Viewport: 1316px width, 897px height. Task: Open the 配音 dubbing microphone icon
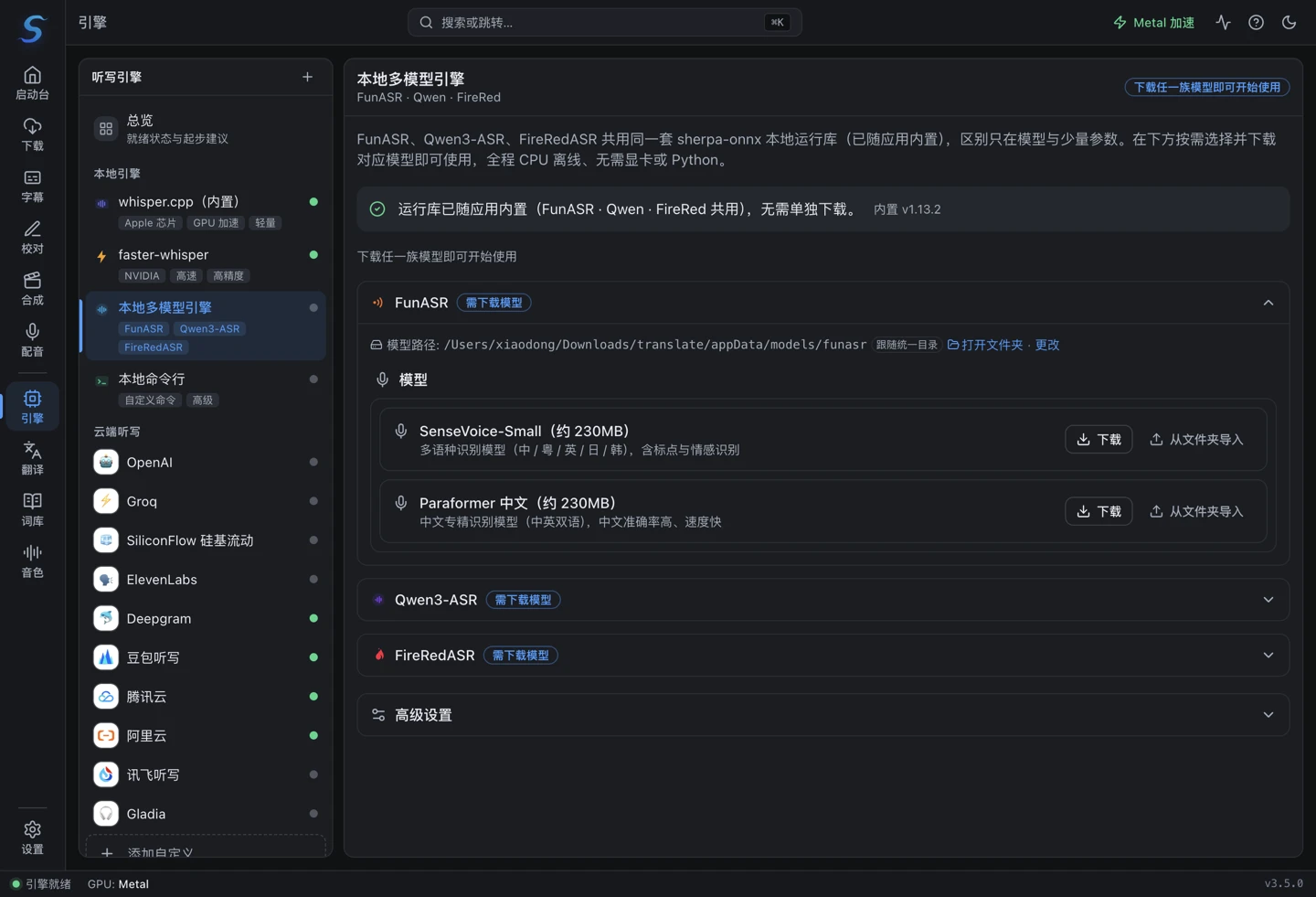pyautogui.click(x=32, y=338)
